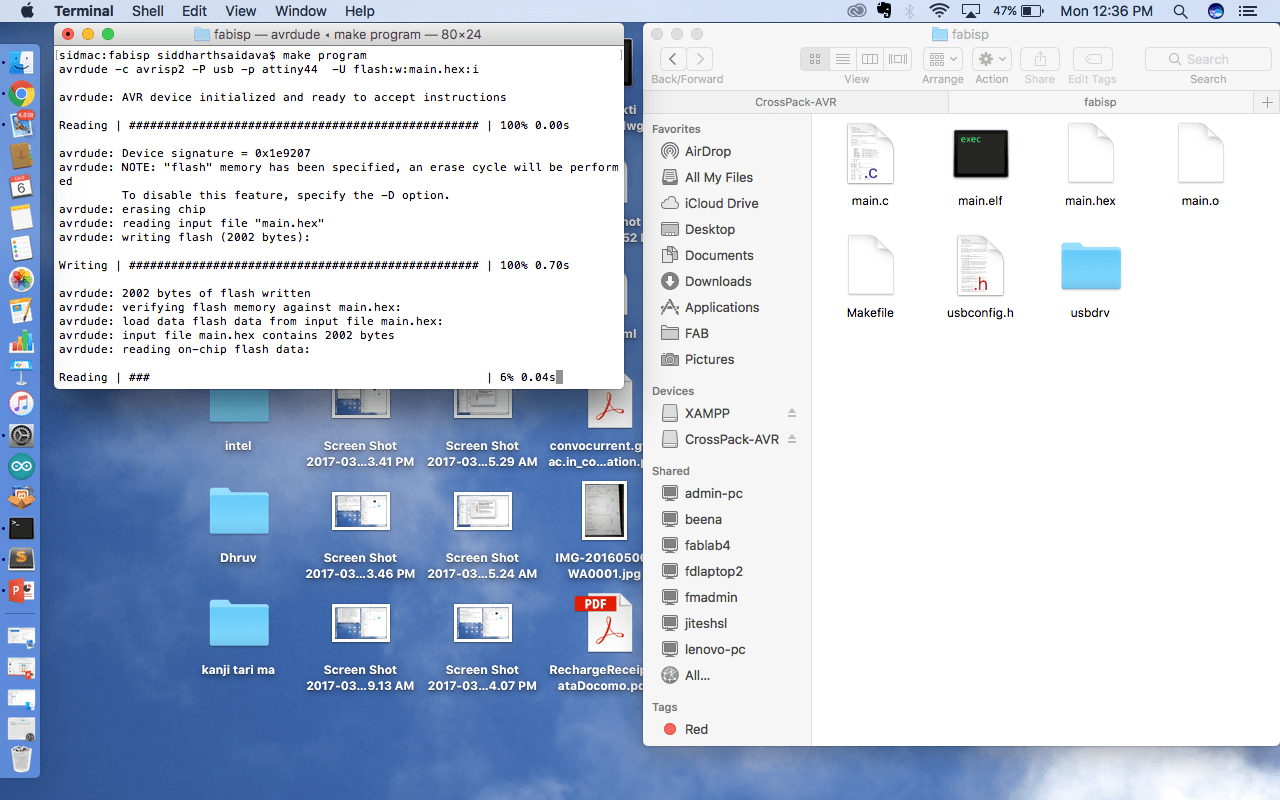Image resolution: width=1280 pixels, height=800 pixels.
Task: Open Help menu in menu bar
Action: pos(359,11)
